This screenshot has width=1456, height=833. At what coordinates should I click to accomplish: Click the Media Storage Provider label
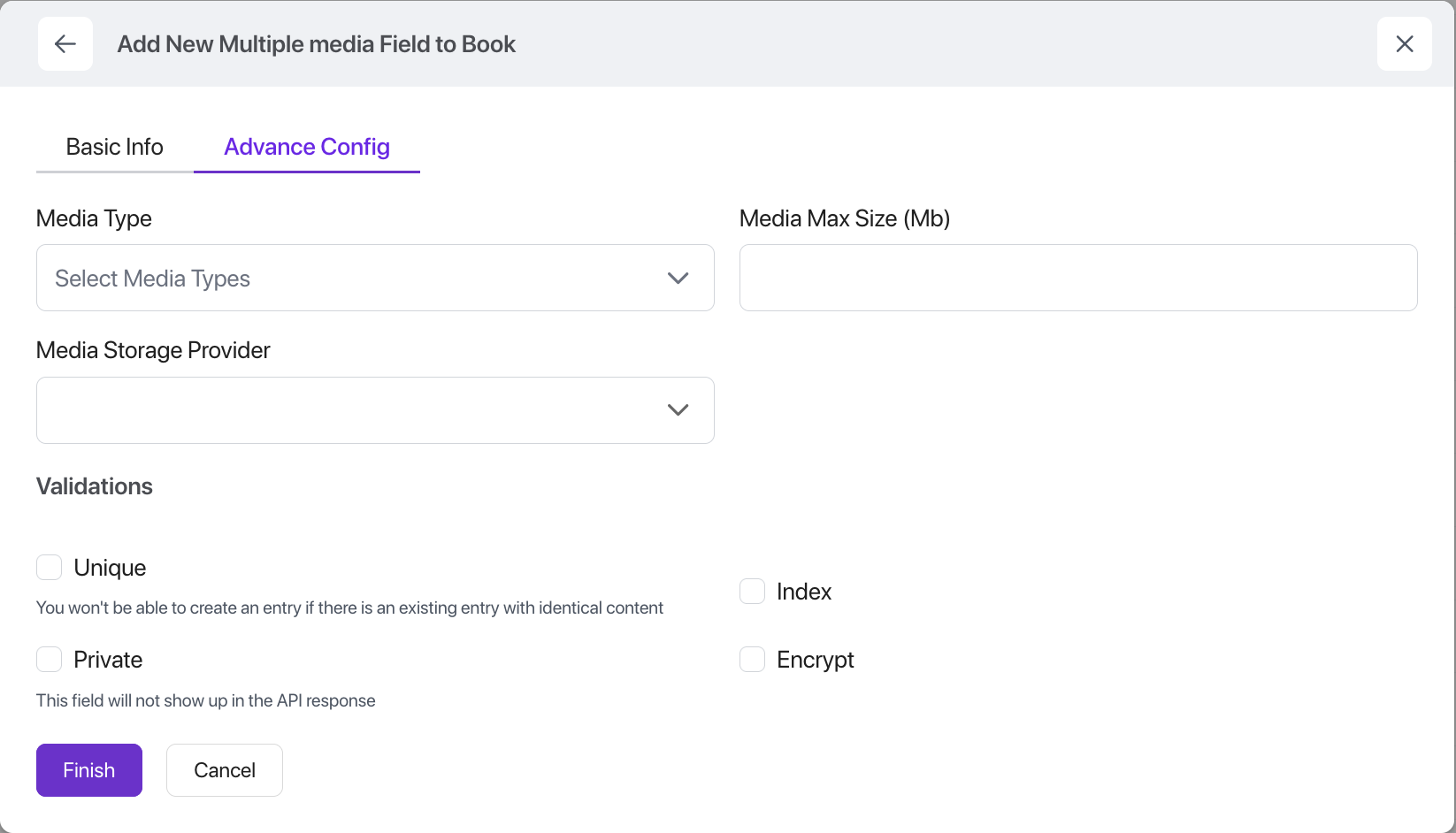point(153,350)
